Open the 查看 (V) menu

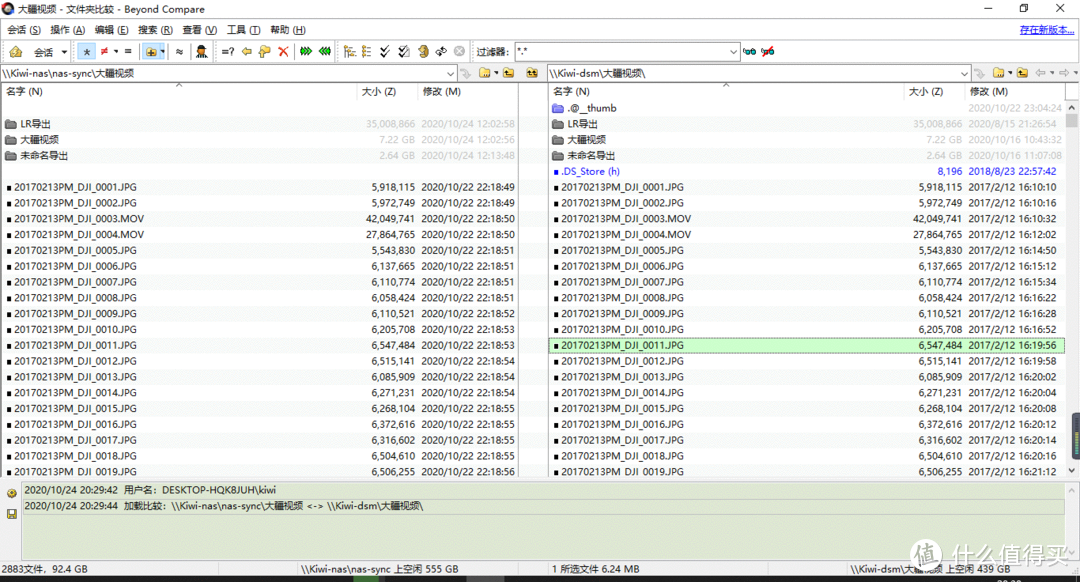[x=199, y=30]
